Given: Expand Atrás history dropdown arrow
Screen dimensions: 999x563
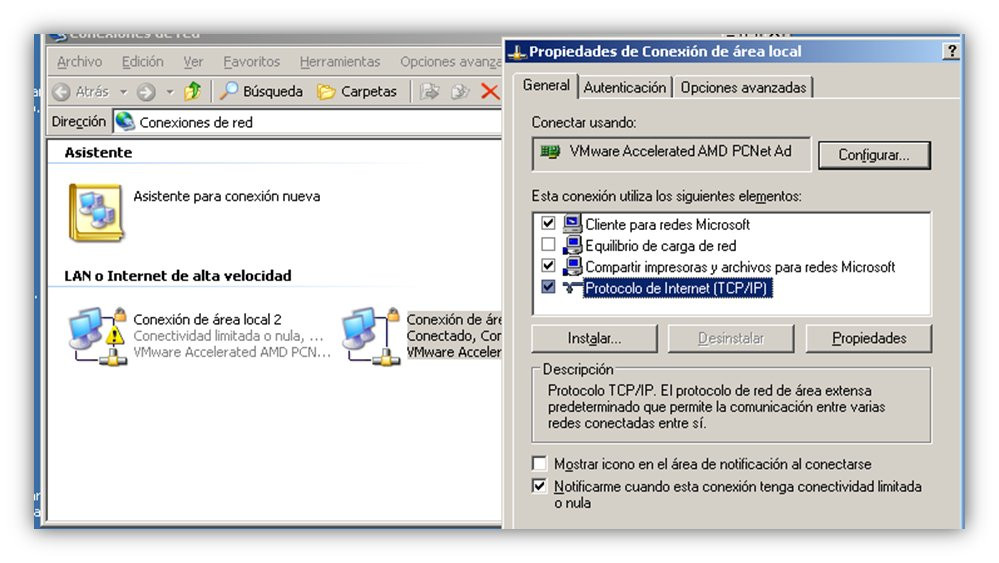Looking at the screenshot, I should pyautogui.click(x=124, y=92).
